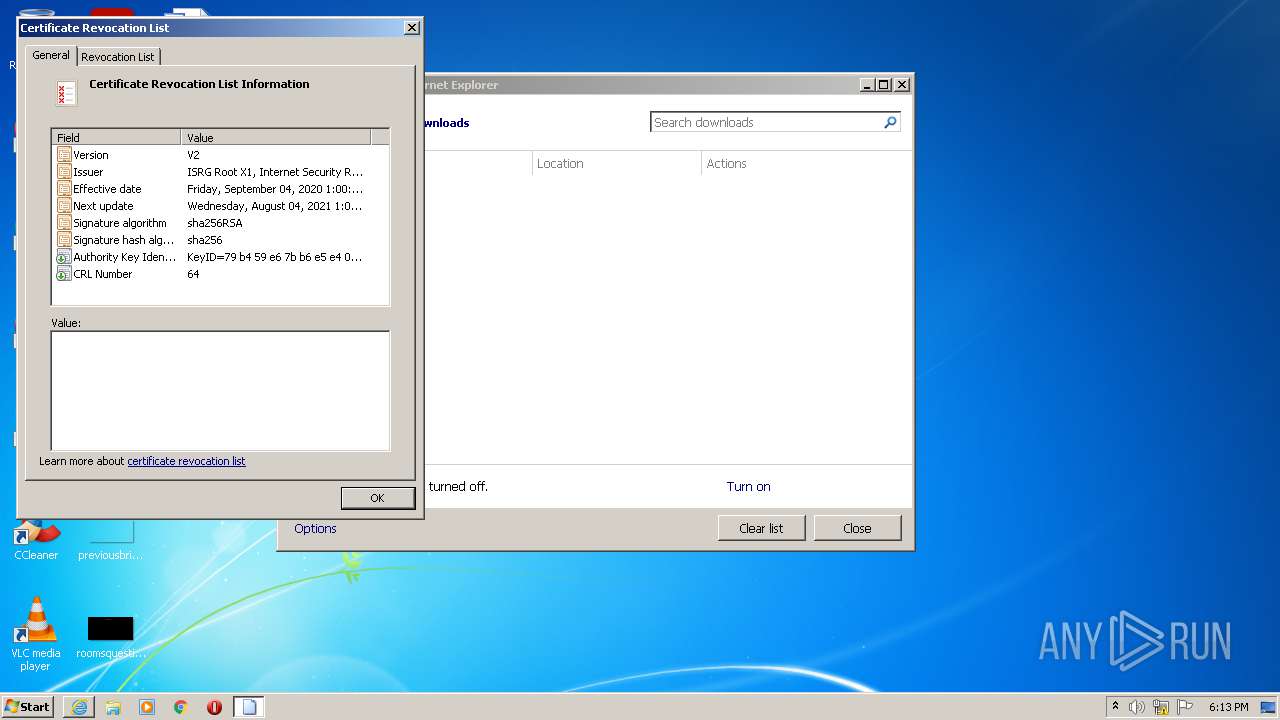Open CCleaner desktop shortcut
The width and height of the screenshot is (1280, 720).
pos(36,540)
